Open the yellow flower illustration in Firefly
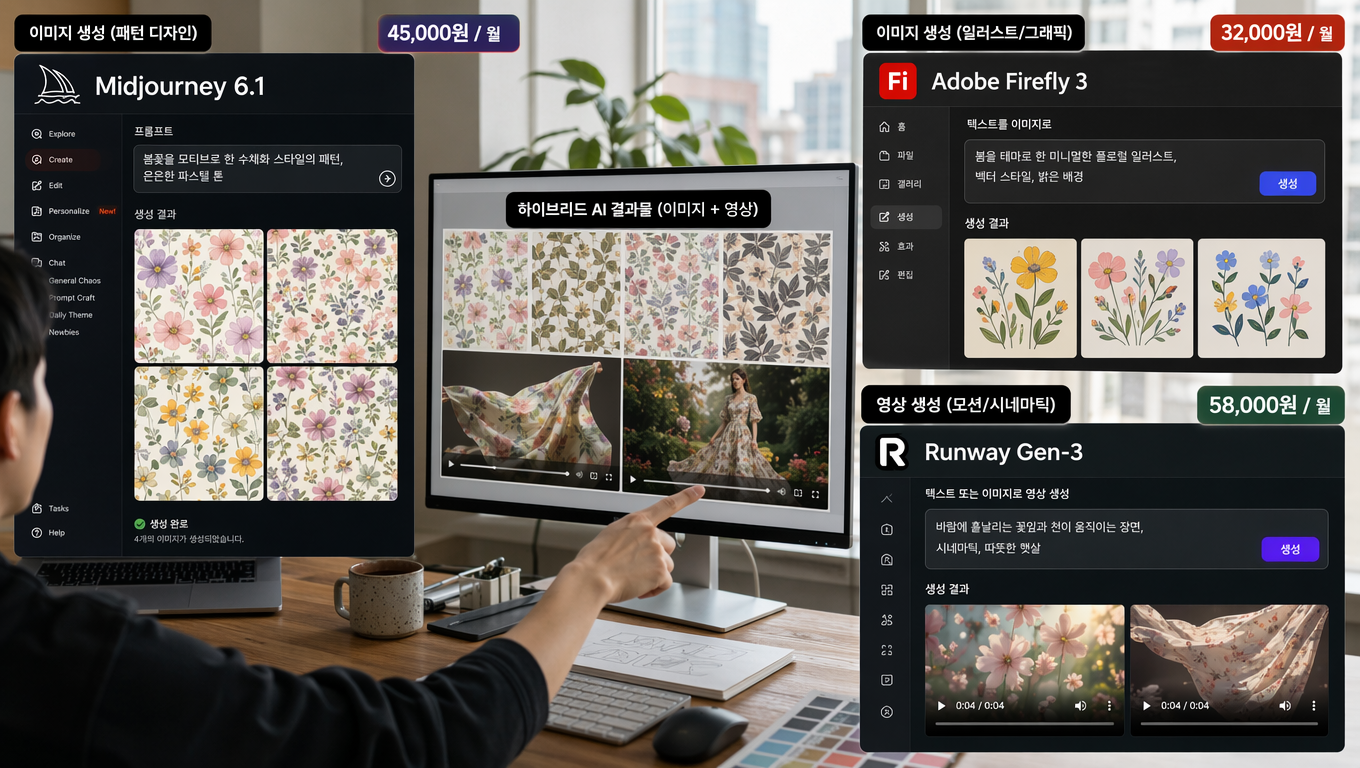 click(1020, 298)
